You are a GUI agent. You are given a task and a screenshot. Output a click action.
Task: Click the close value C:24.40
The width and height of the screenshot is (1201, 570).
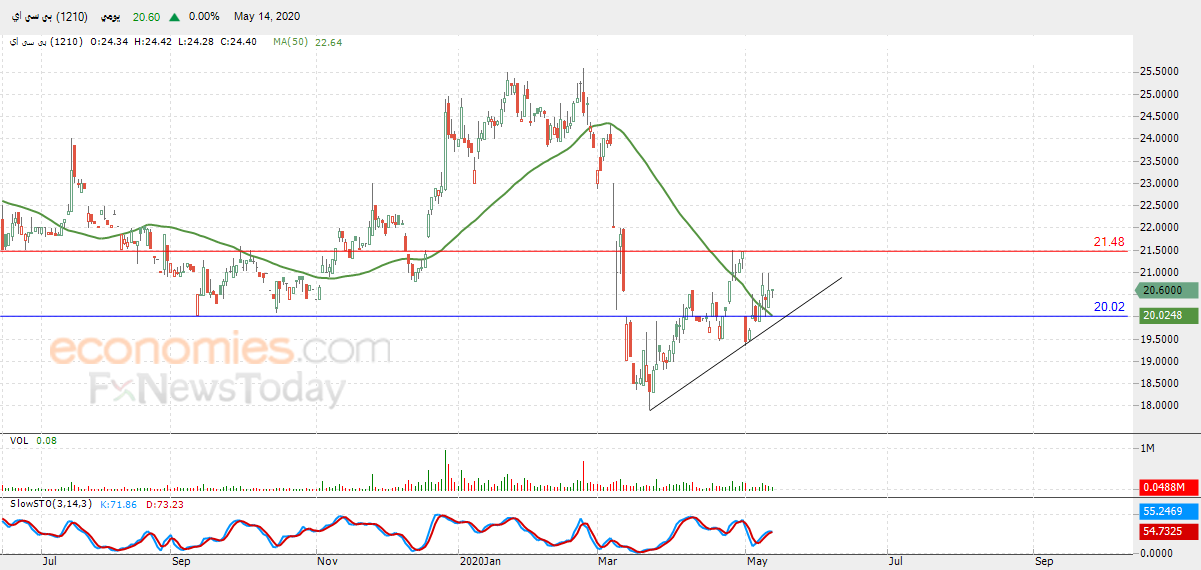[237, 43]
